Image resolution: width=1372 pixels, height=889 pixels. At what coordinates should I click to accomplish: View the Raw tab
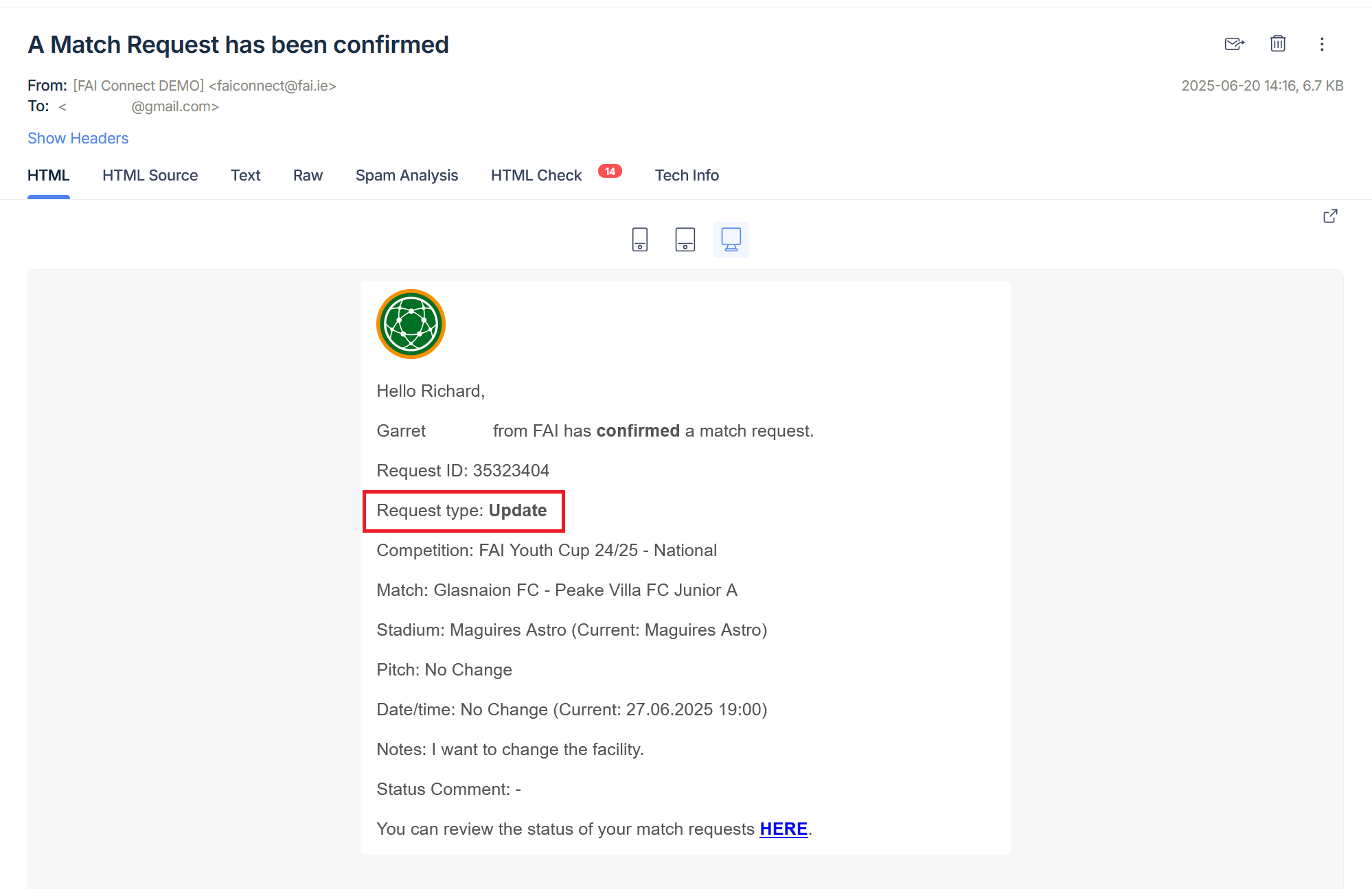tap(308, 176)
